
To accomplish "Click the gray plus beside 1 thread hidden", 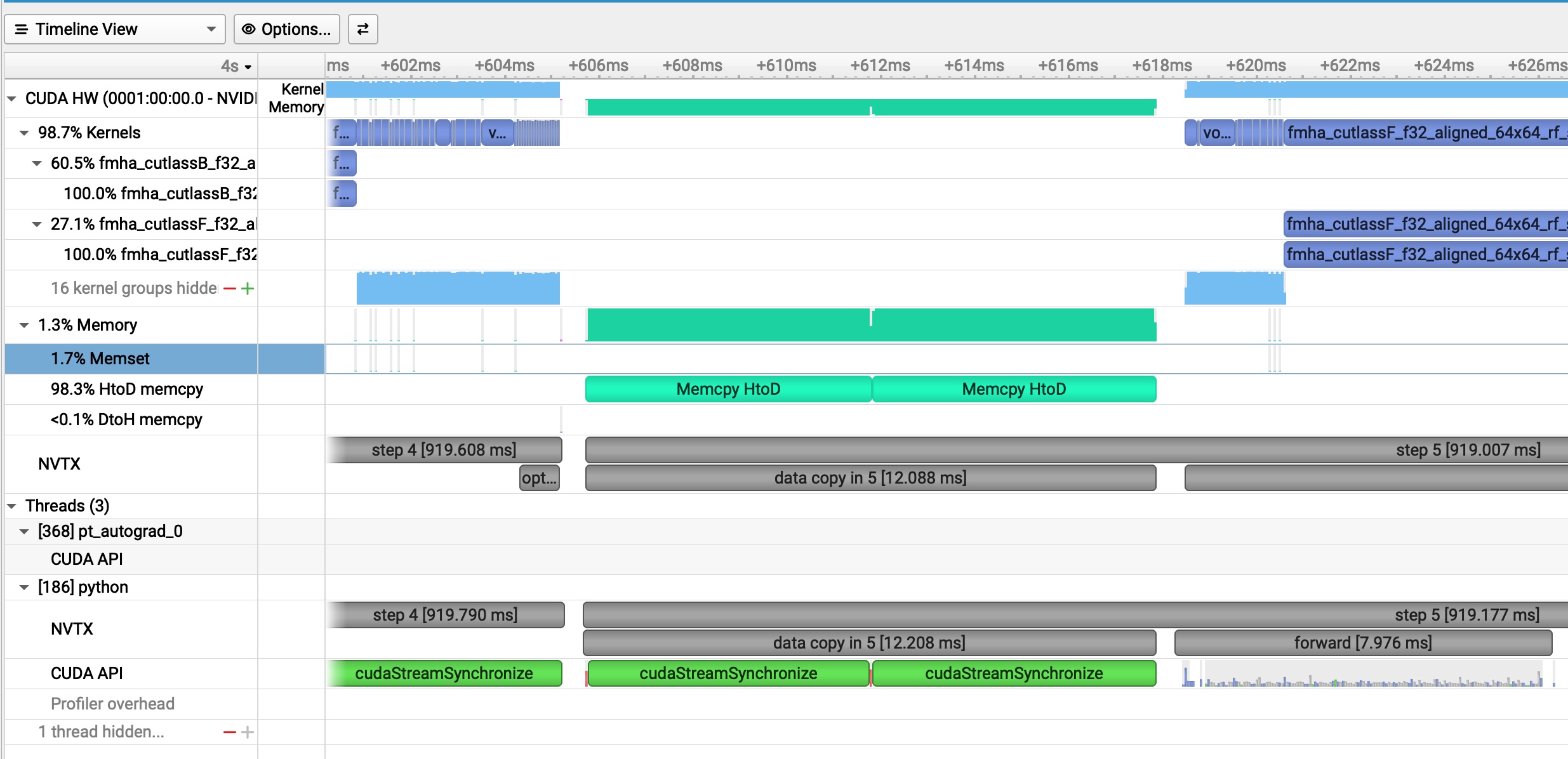I will [248, 732].
